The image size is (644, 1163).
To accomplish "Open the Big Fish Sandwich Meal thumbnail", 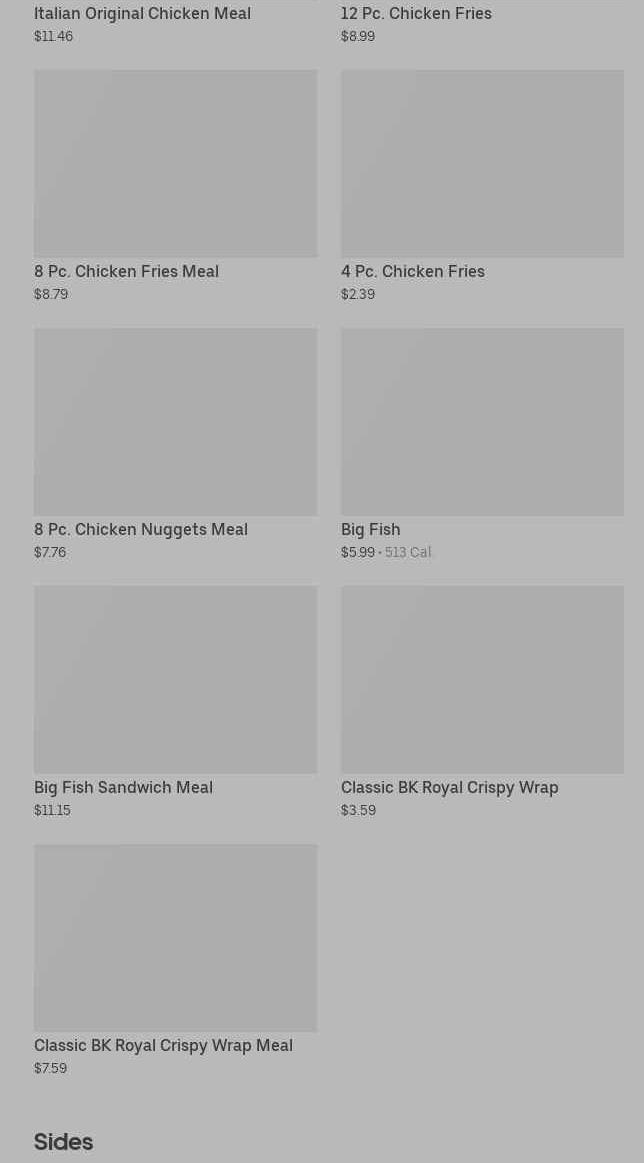I will pos(175,679).
